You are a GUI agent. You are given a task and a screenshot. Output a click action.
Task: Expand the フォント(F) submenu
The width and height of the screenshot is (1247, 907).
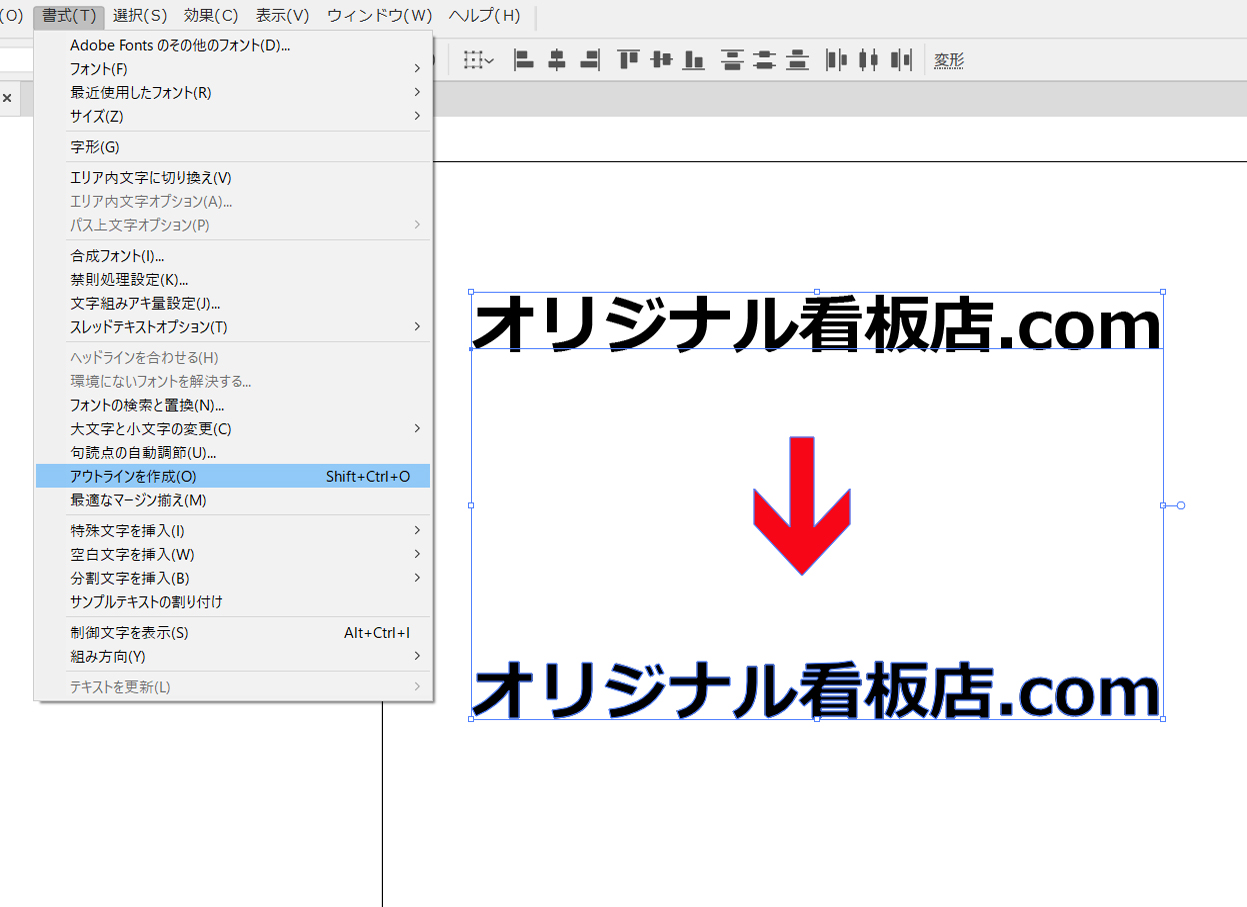click(232, 69)
